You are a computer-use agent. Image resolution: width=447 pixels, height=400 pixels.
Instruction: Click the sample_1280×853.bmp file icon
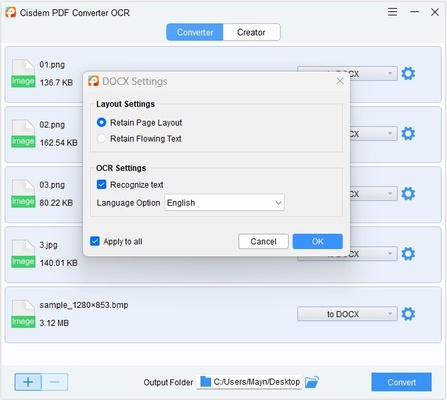point(23,314)
